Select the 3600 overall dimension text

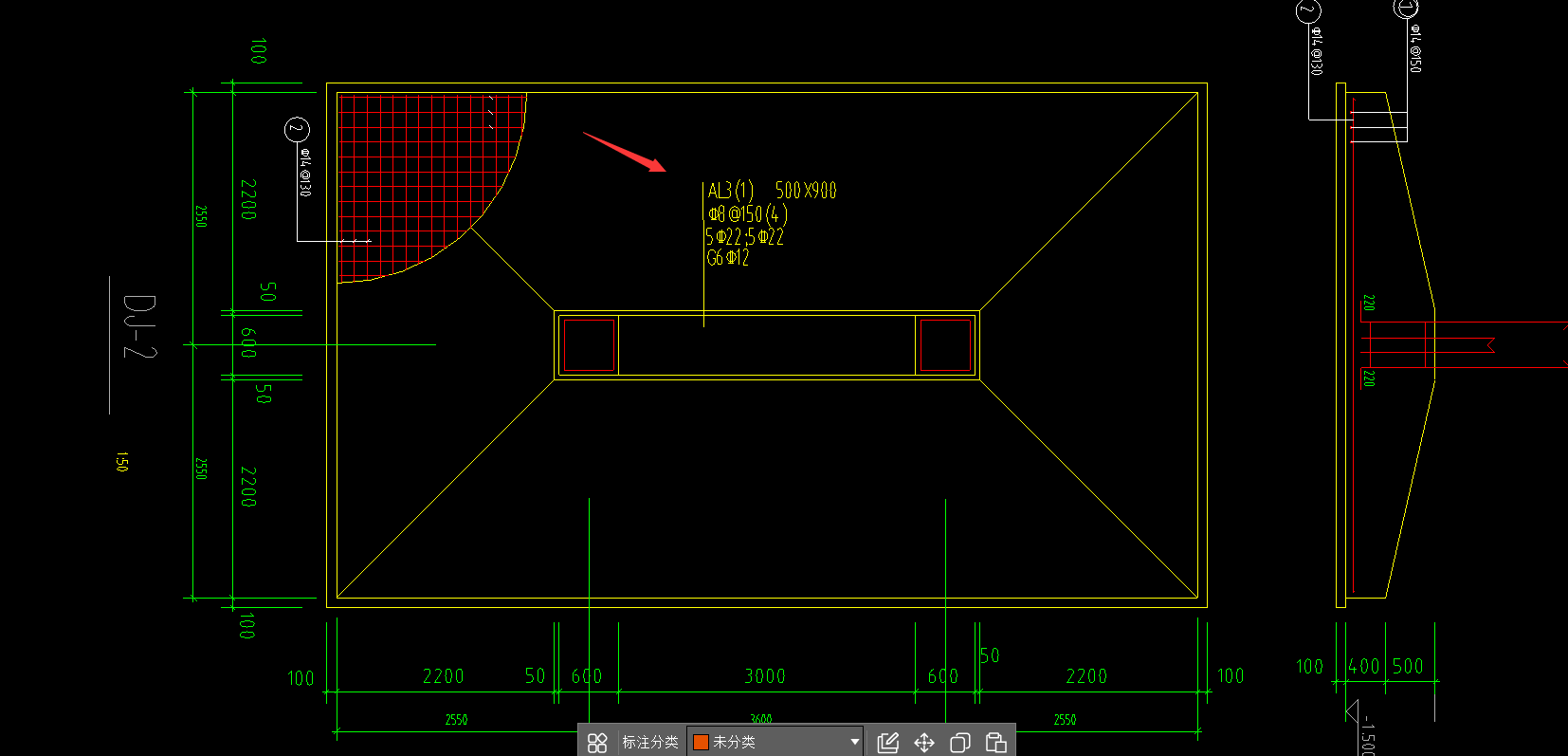(x=761, y=720)
